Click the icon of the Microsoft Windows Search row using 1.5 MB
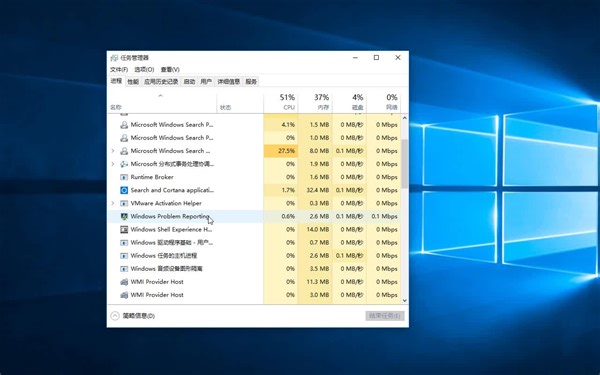 [124, 125]
